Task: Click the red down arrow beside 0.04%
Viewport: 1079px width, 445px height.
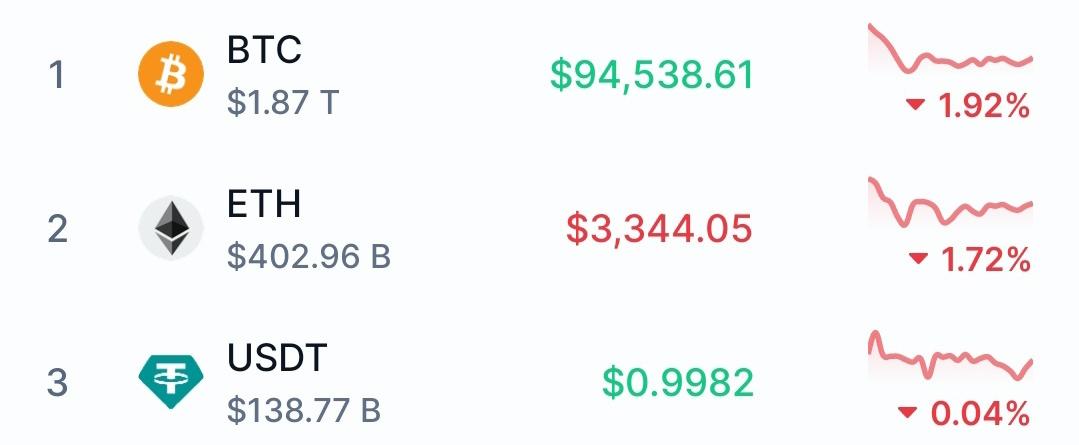Action: pos(908,413)
